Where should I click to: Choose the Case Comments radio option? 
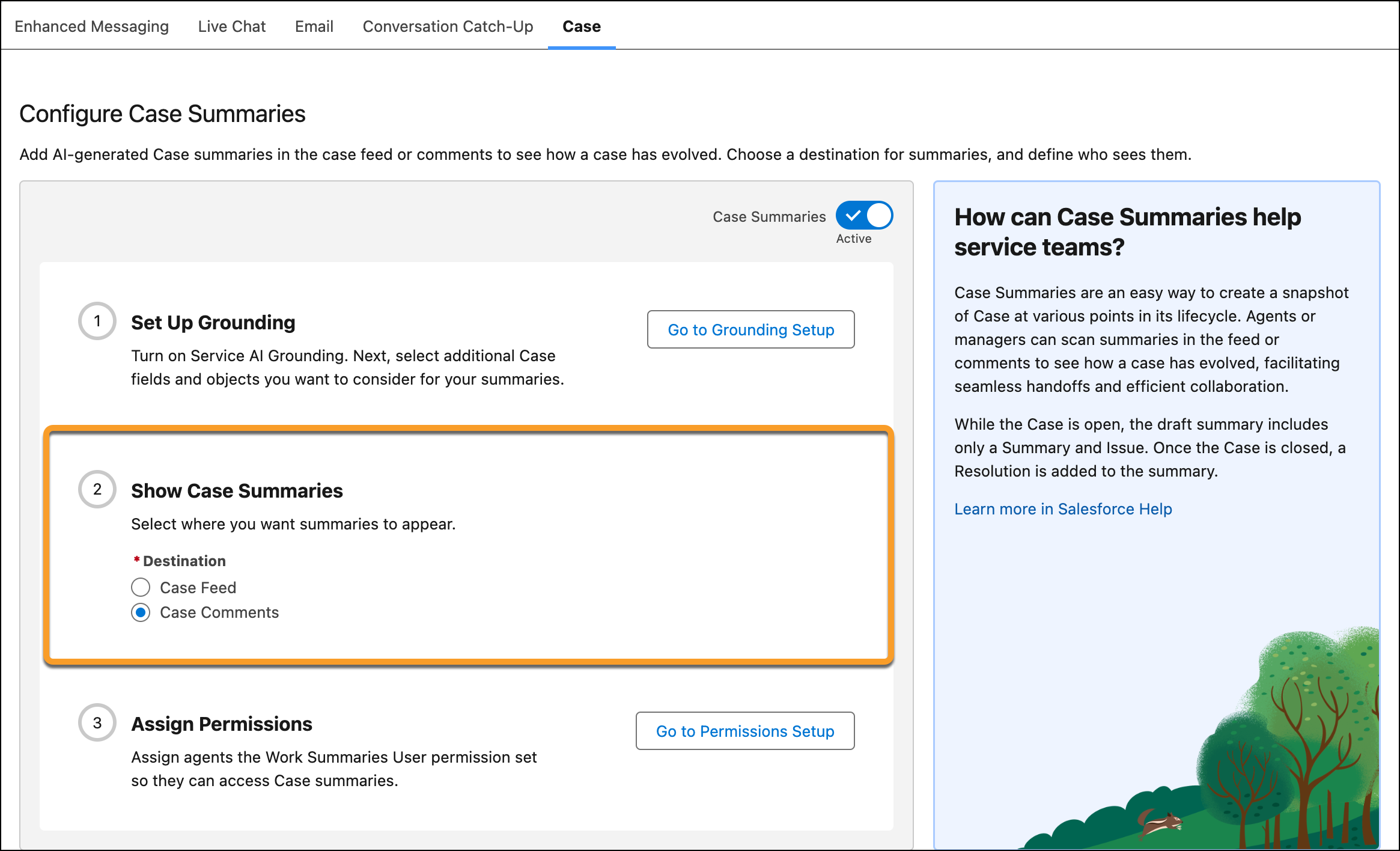141,612
